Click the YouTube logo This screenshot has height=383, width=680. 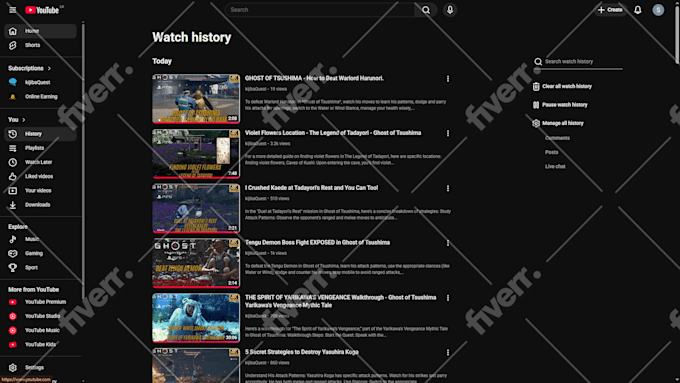click(x=42, y=10)
